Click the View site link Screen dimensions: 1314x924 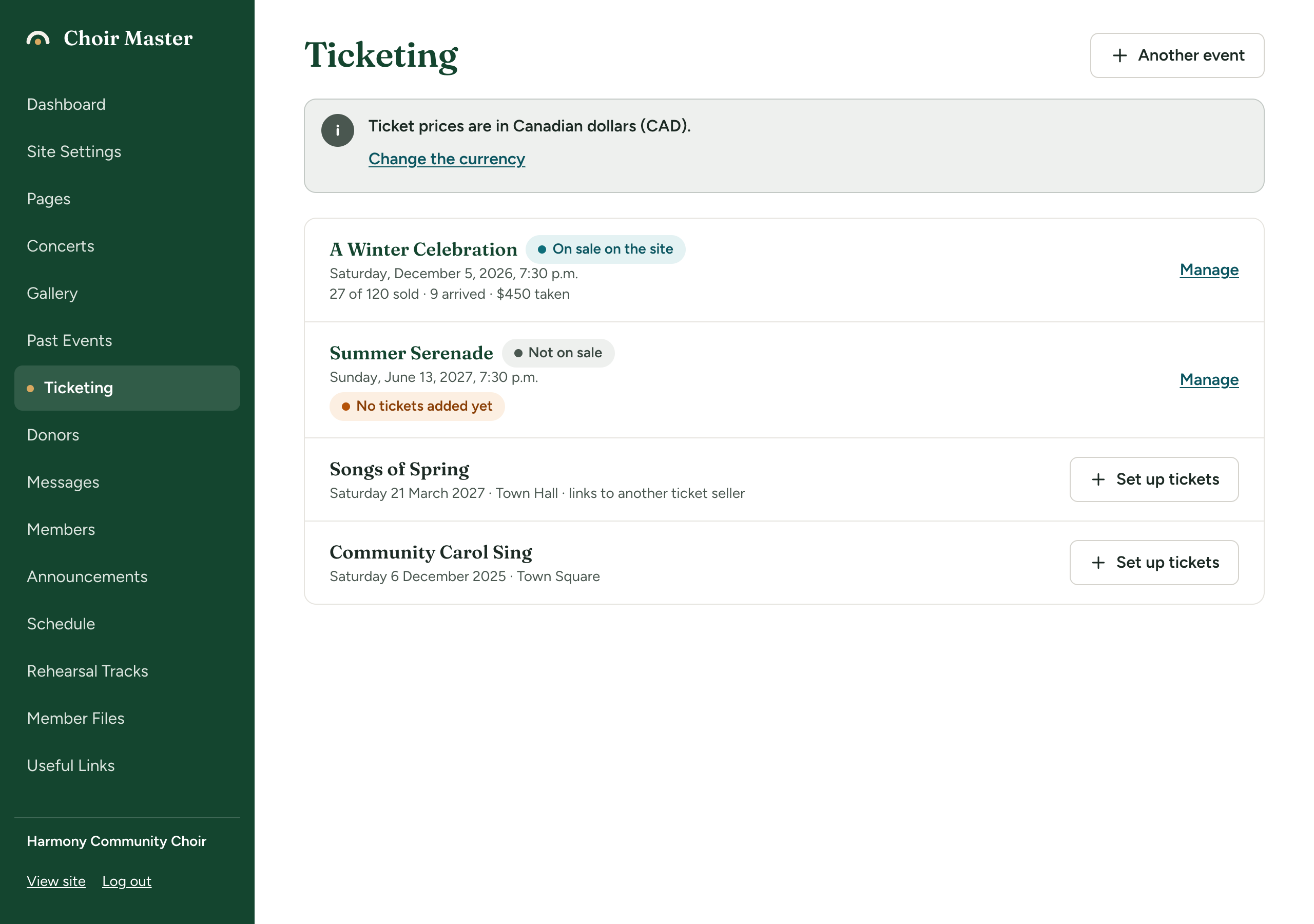[x=56, y=881]
